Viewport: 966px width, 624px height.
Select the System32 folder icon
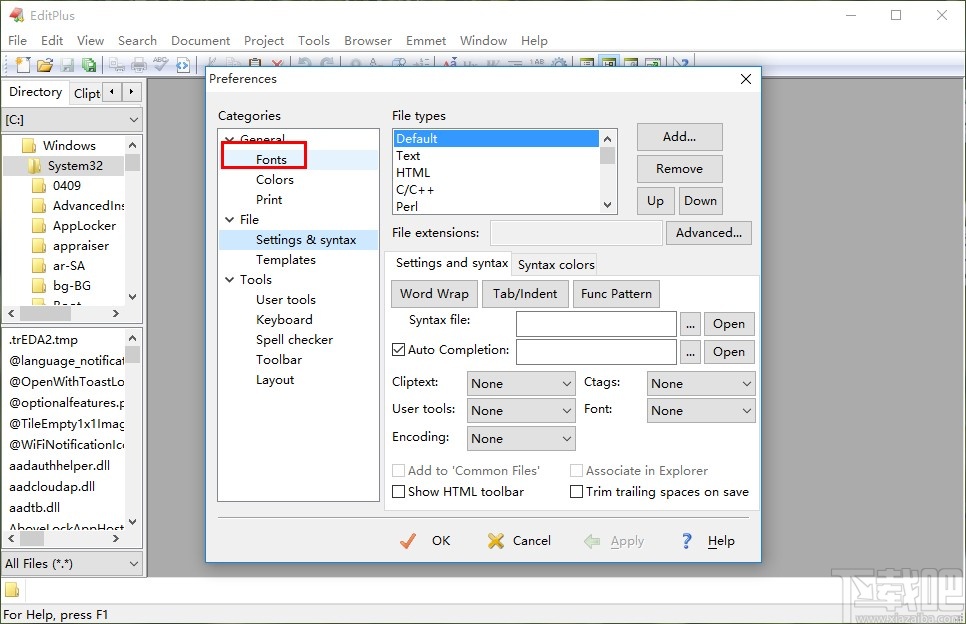click(34, 166)
